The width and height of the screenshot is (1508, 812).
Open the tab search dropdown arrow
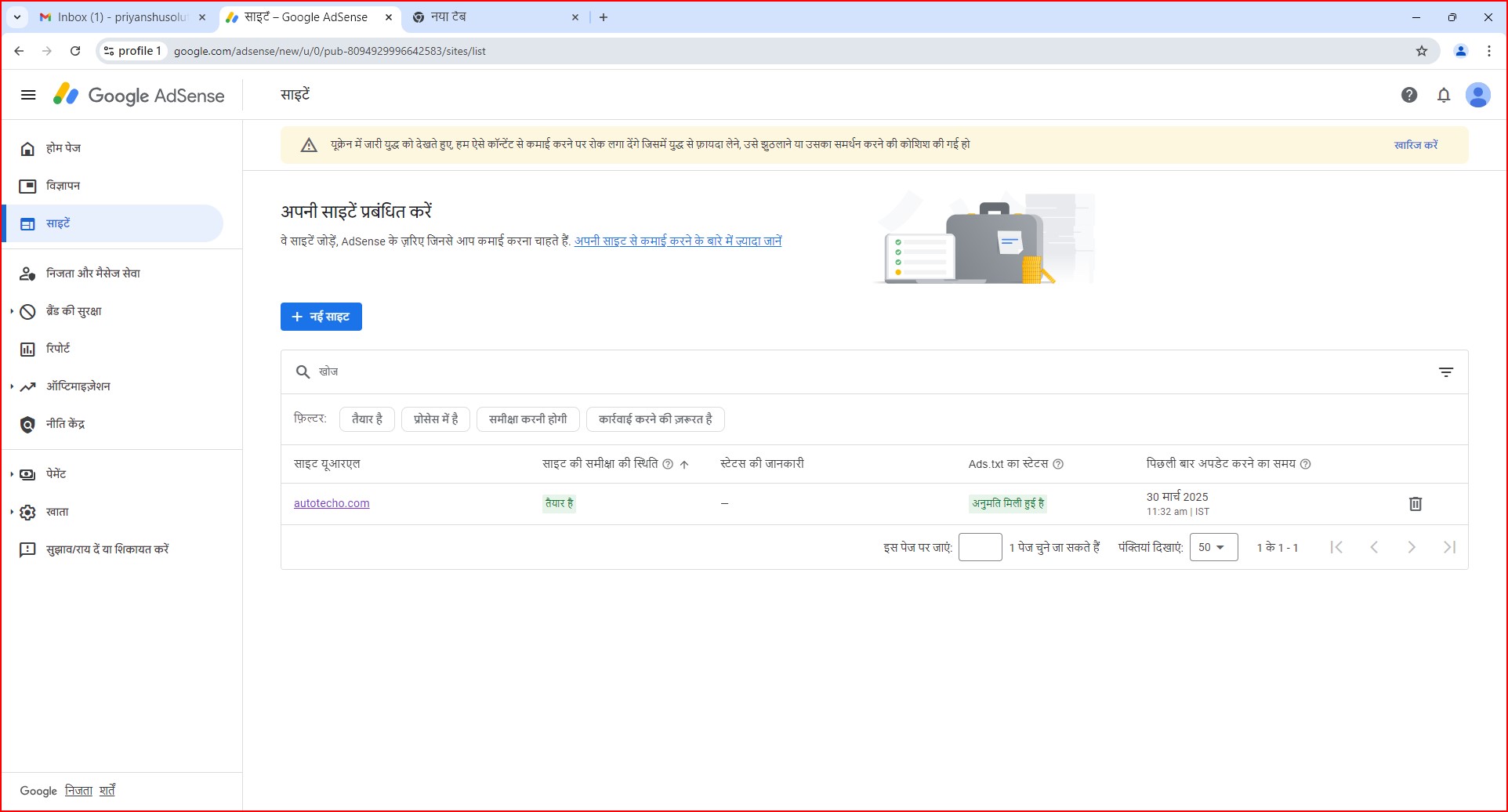click(17, 17)
